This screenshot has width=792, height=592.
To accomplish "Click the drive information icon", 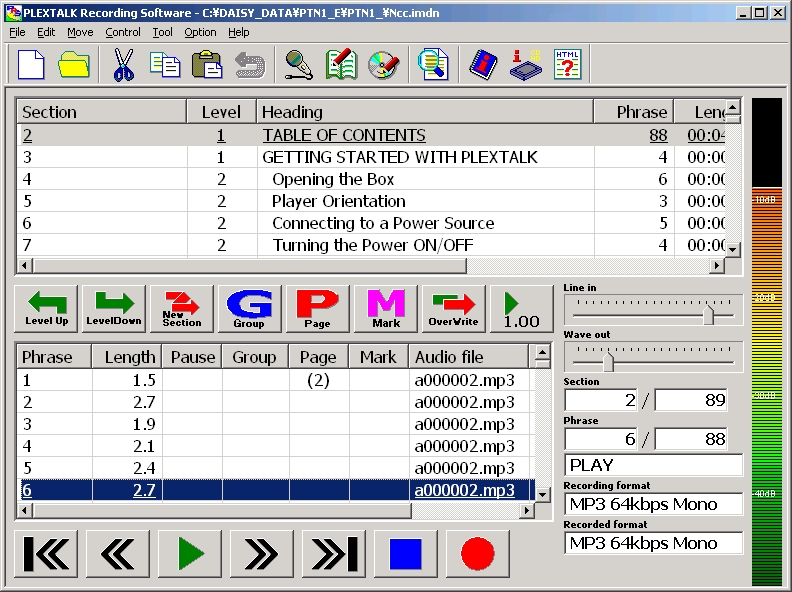I will (x=525, y=64).
